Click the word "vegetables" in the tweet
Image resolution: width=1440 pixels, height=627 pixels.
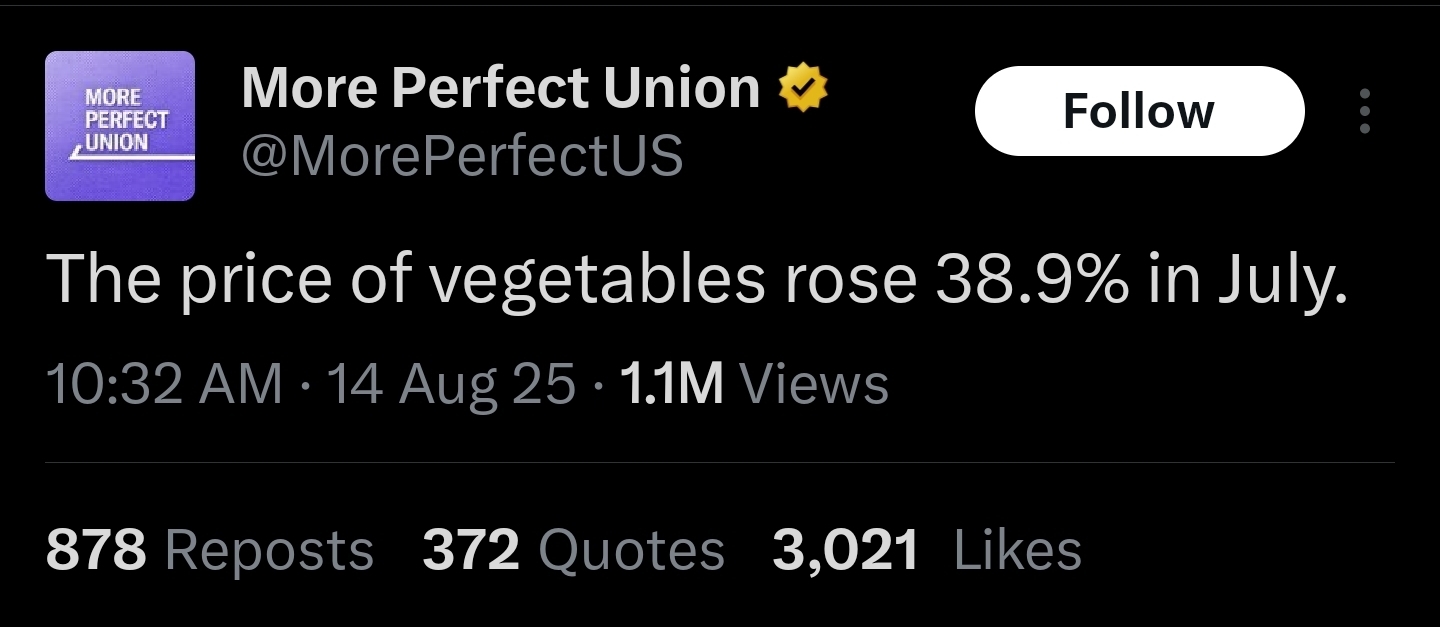596,279
